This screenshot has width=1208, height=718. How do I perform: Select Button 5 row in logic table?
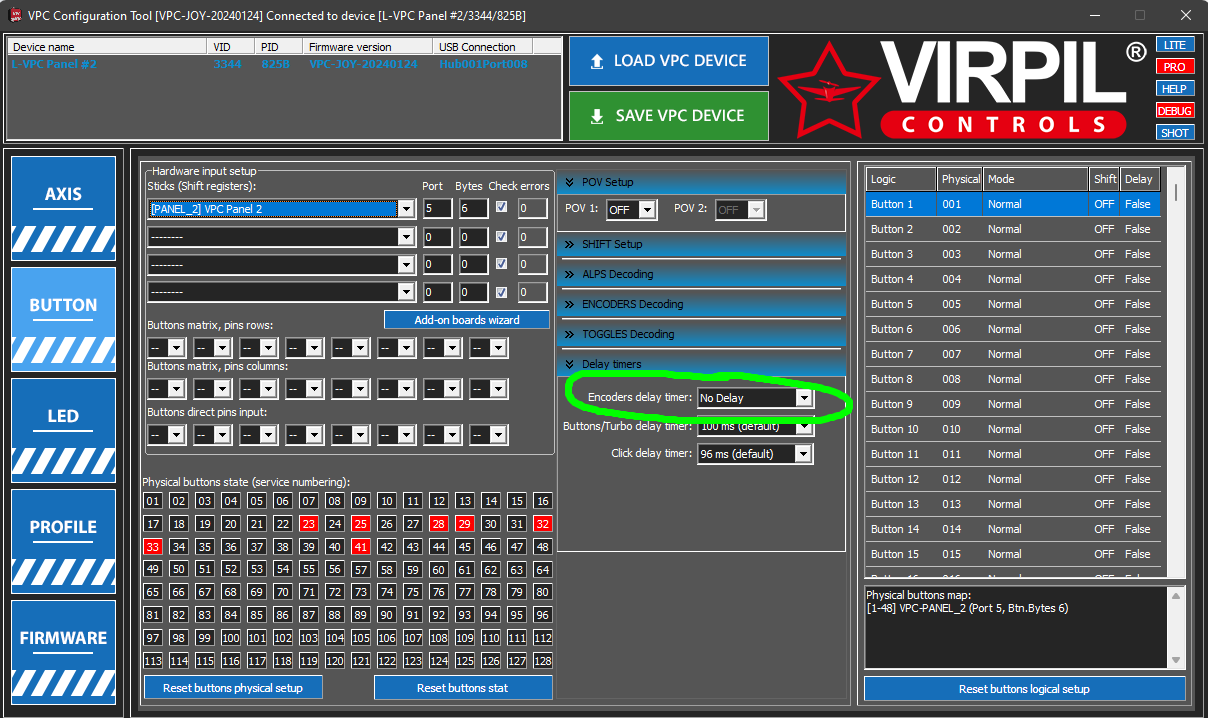pyautogui.click(x=1013, y=304)
